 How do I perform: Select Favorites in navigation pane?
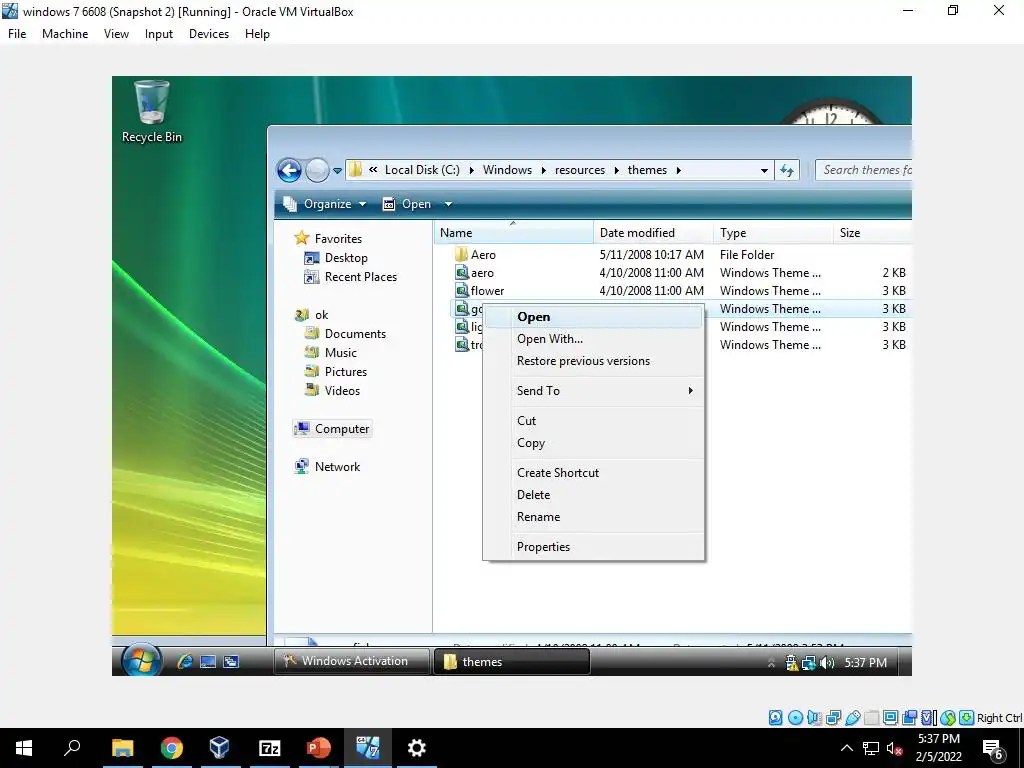(x=328, y=238)
